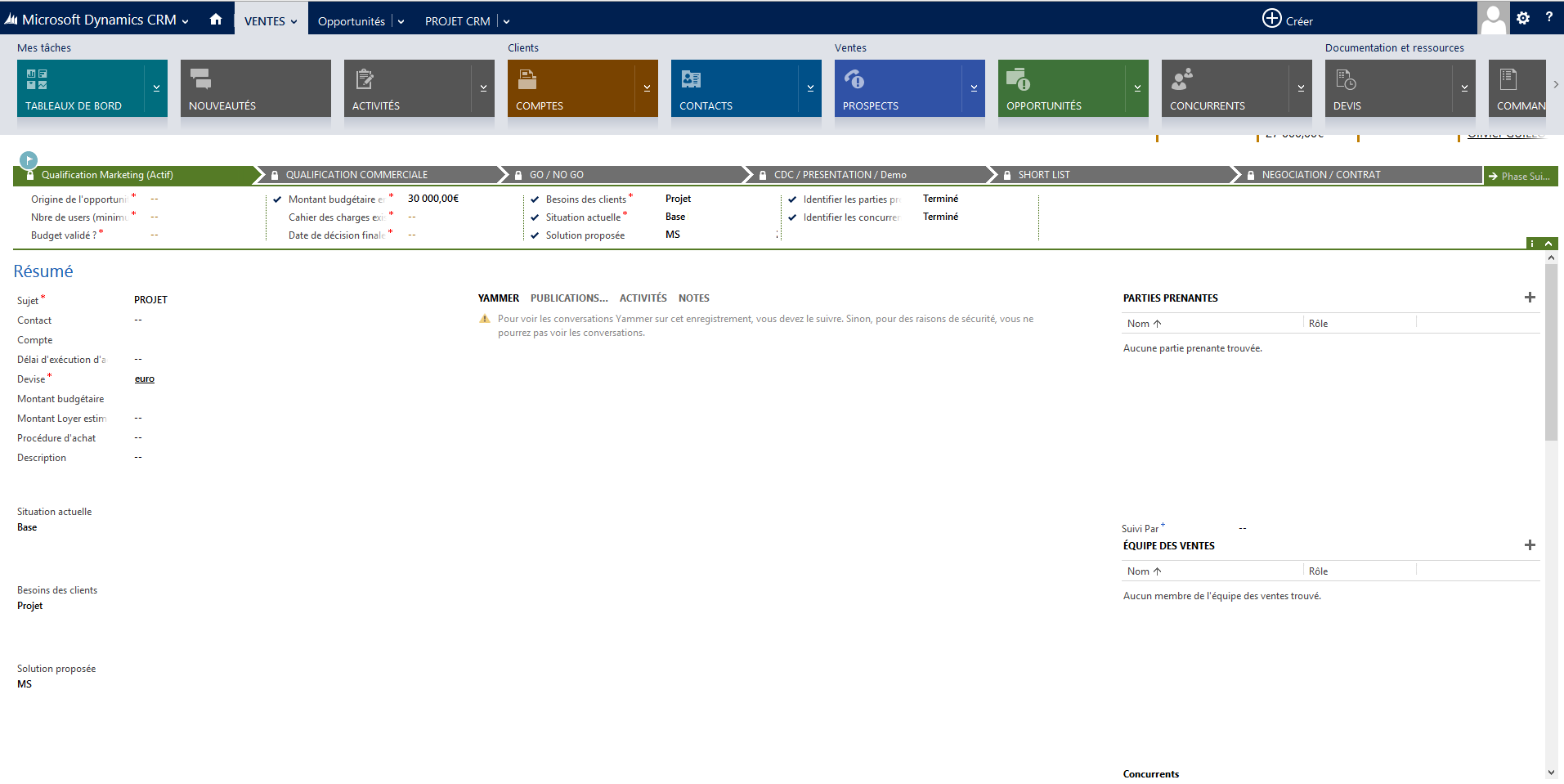Expand the Prospects tile dropdown

point(974,87)
